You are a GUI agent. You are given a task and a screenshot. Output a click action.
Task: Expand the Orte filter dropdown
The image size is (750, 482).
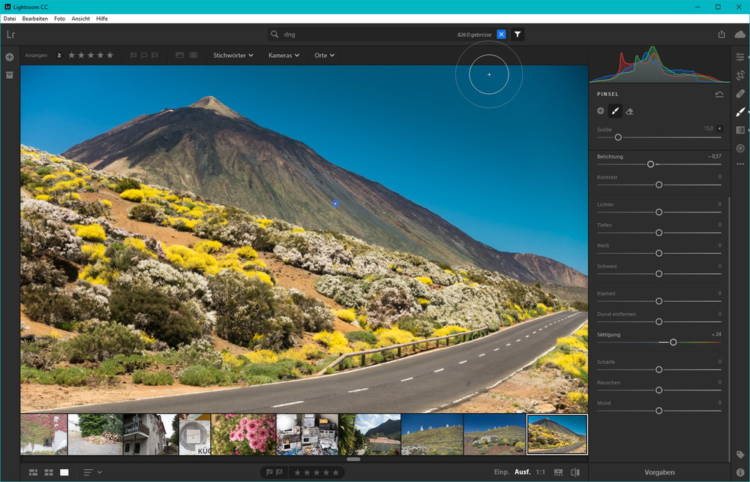(326, 55)
